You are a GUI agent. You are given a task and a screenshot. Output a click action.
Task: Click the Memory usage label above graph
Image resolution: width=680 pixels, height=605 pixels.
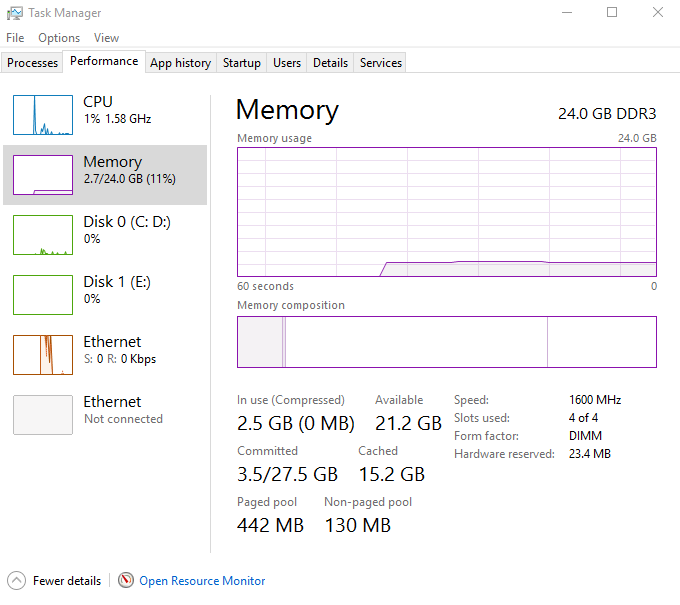pos(275,138)
